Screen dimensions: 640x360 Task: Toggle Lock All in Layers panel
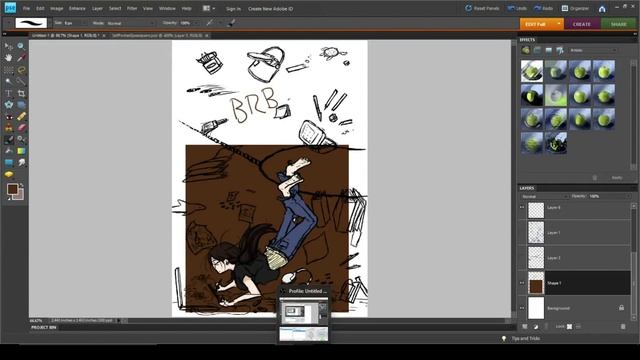click(578, 327)
